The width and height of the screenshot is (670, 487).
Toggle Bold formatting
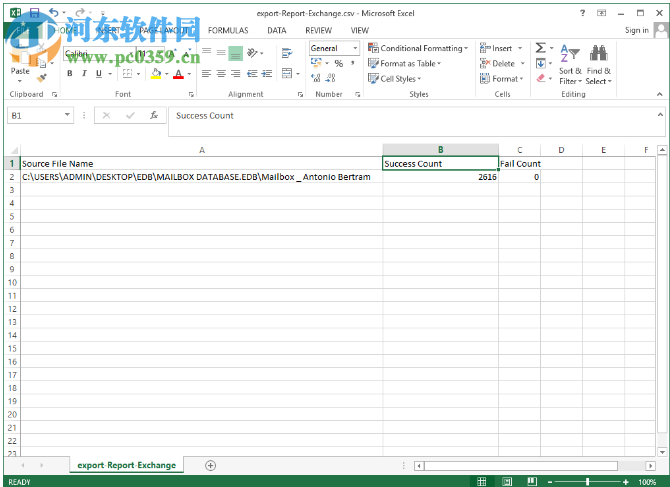click(70, 73)
